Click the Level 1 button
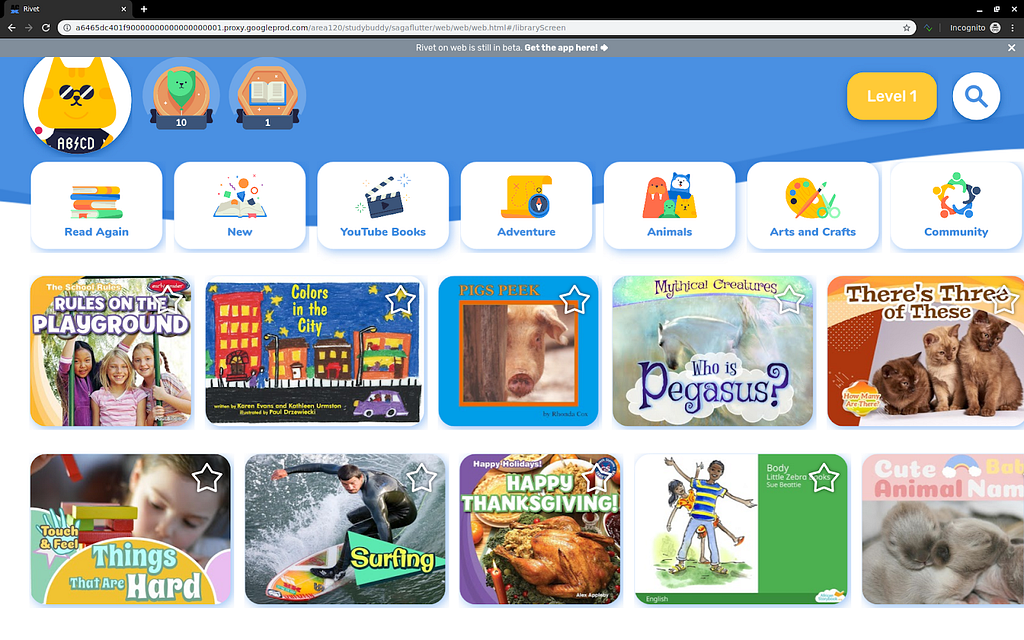The width and height of the screenshot is (1024, 640). [891, 96]
